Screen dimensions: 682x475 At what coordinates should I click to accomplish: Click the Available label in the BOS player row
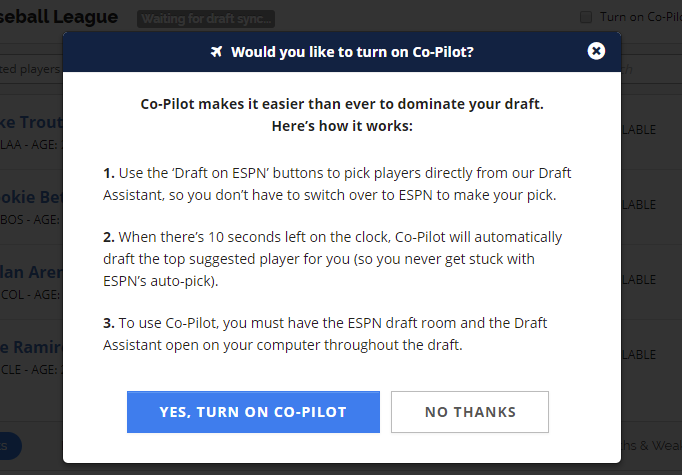coord(639,204)
